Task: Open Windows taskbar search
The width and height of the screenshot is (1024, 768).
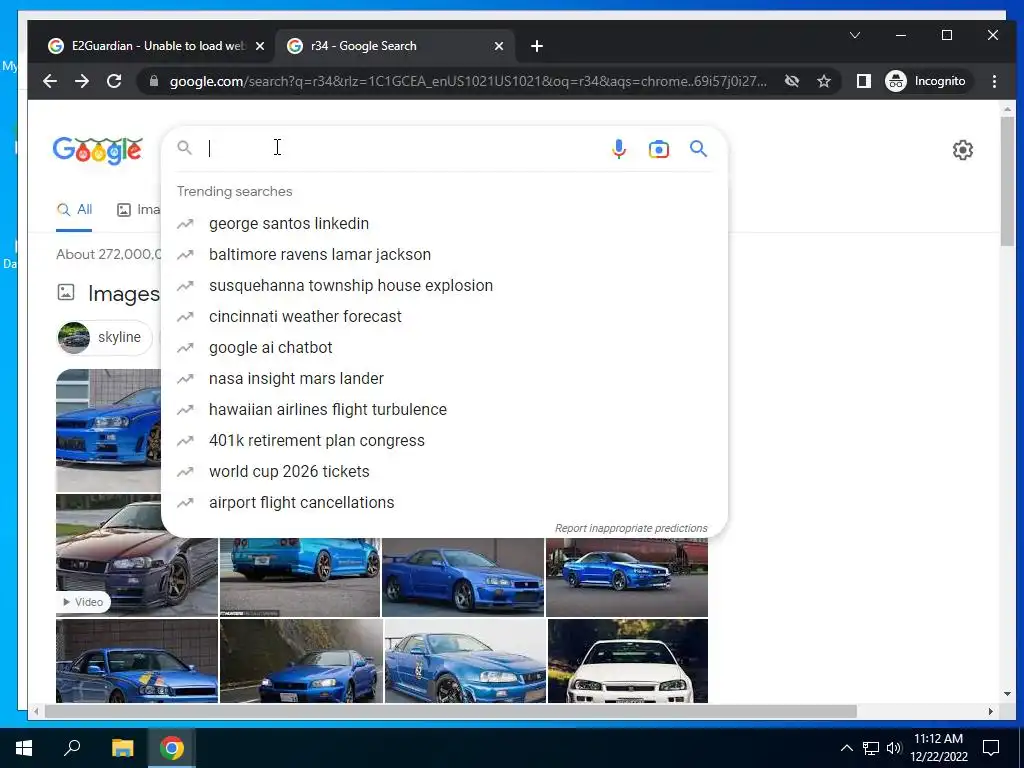Action: pos(72,748)
